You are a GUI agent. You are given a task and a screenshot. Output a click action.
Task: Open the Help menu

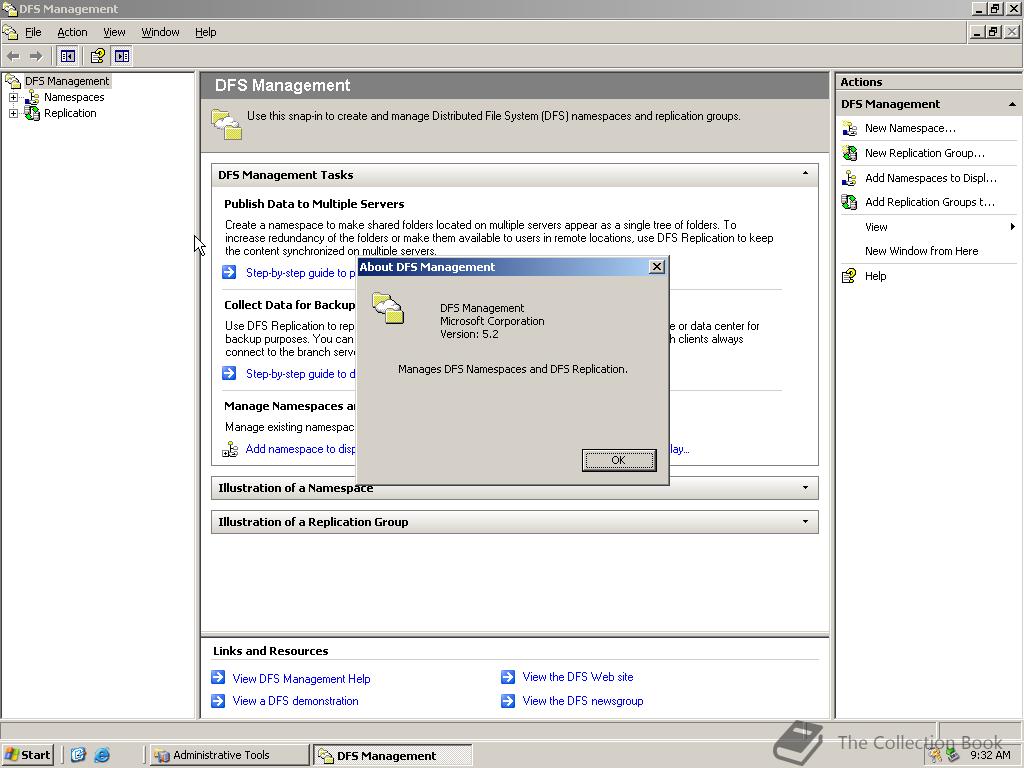click(205, 32)
